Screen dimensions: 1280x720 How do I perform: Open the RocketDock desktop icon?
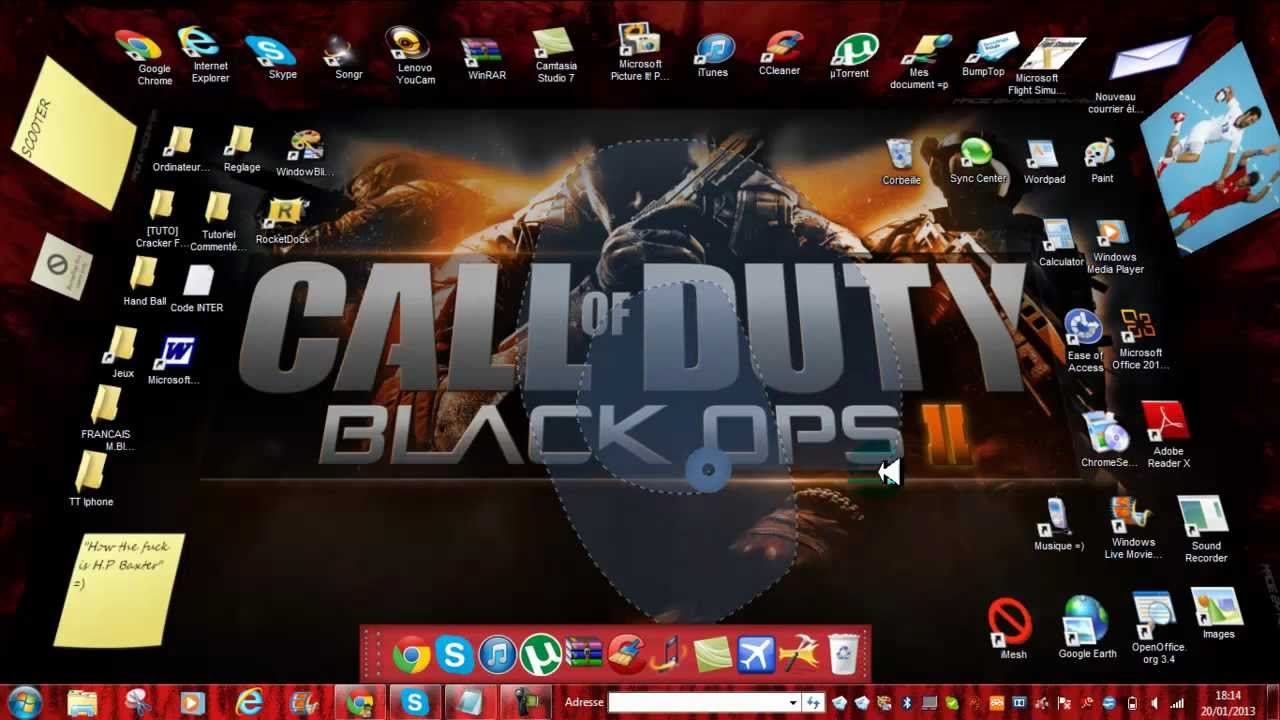click(284, 214)
